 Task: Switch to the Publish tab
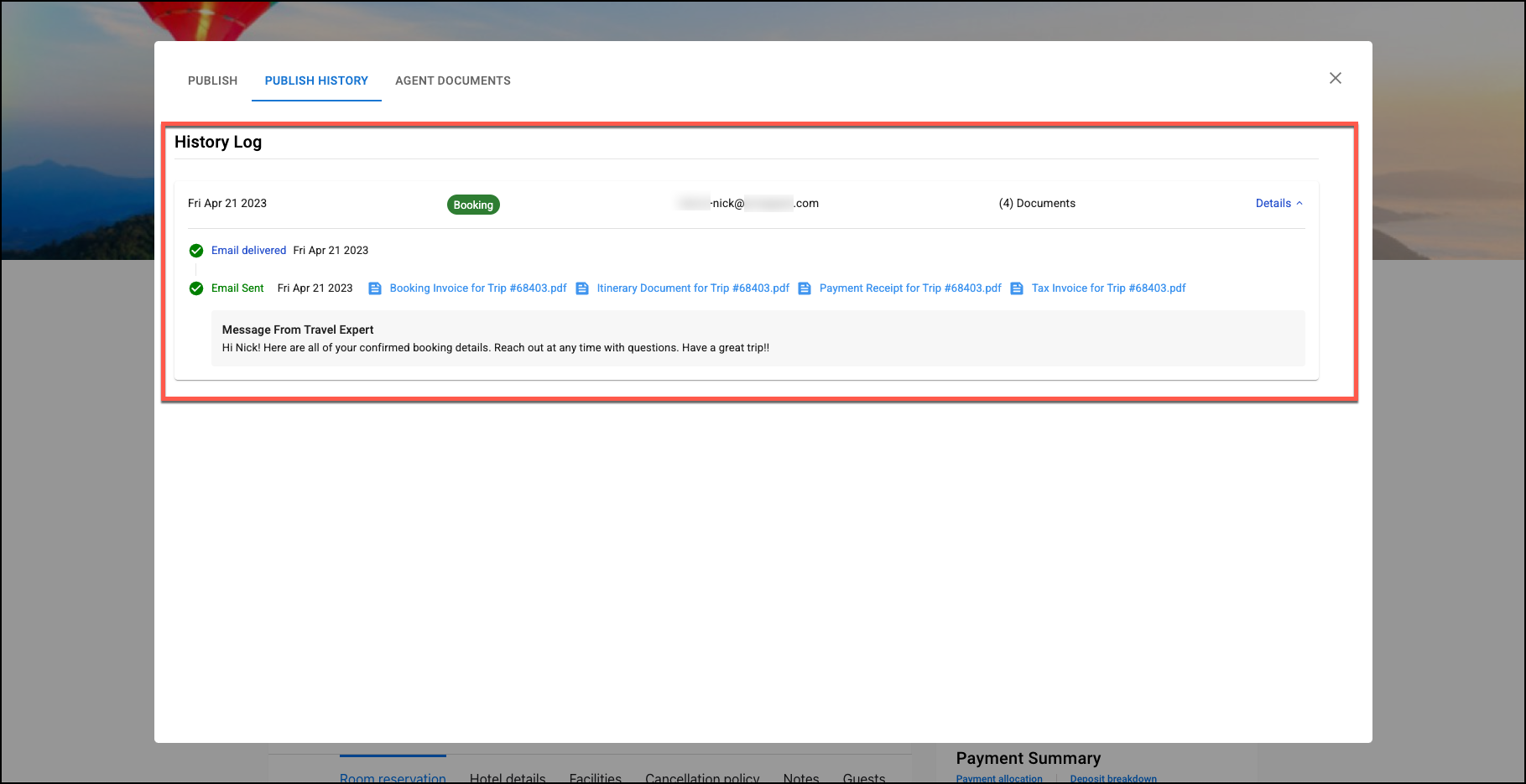(212, 80)
